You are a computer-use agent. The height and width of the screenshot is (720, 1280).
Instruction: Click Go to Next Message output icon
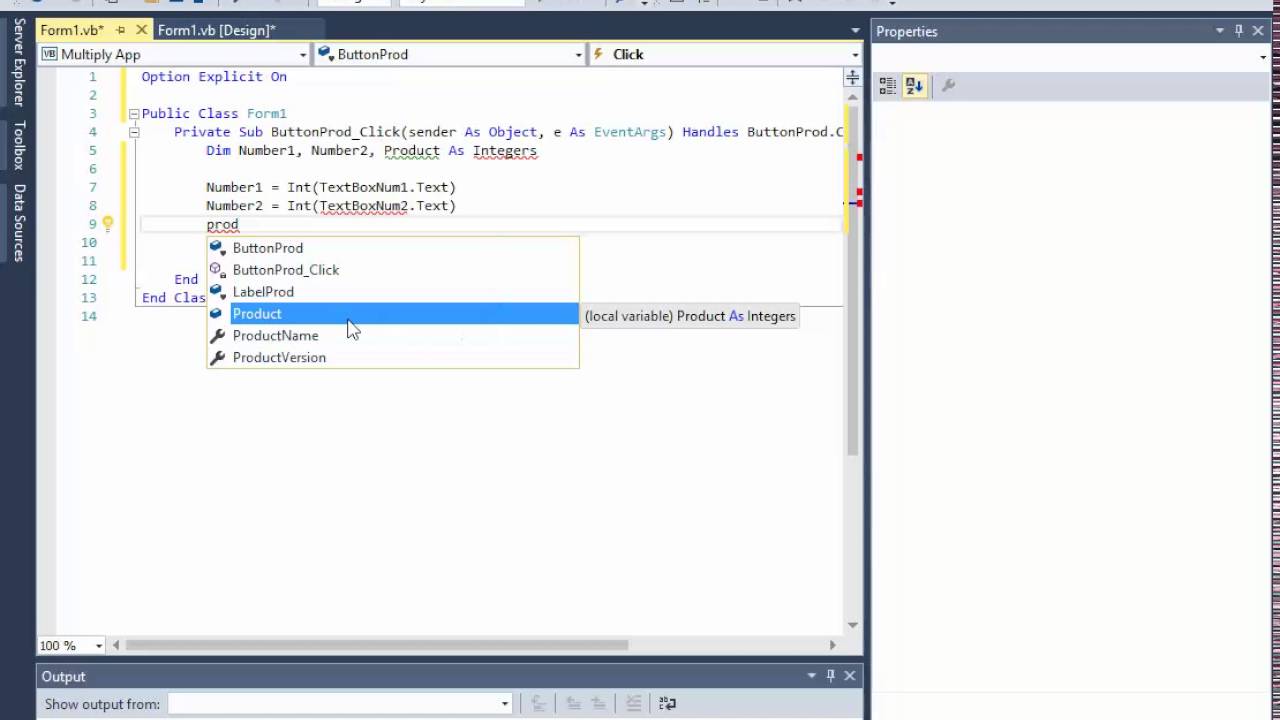point(598,704)
